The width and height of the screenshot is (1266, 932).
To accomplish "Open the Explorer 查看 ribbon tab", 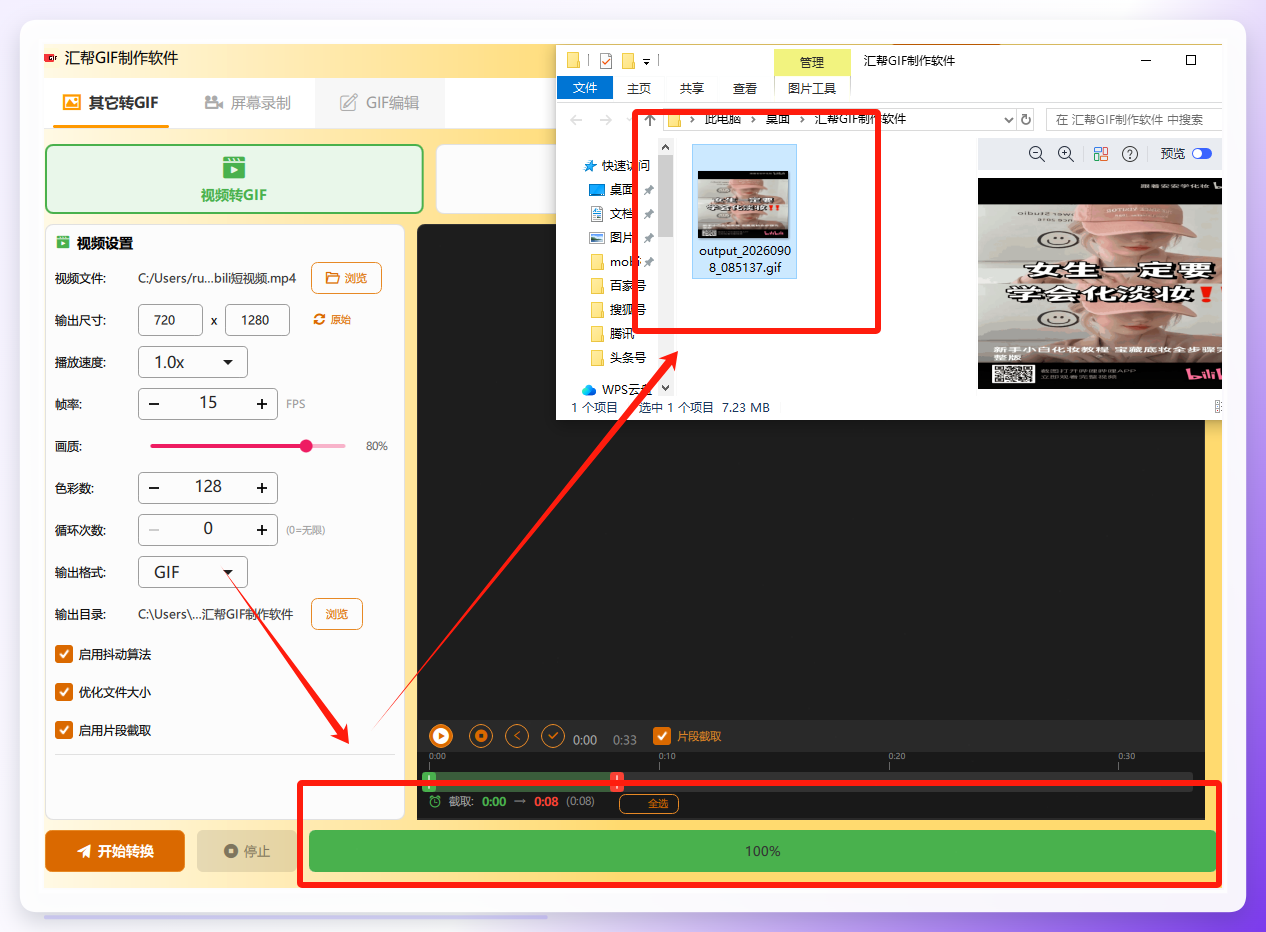I will pyautogui.click(x=745, y=88).
